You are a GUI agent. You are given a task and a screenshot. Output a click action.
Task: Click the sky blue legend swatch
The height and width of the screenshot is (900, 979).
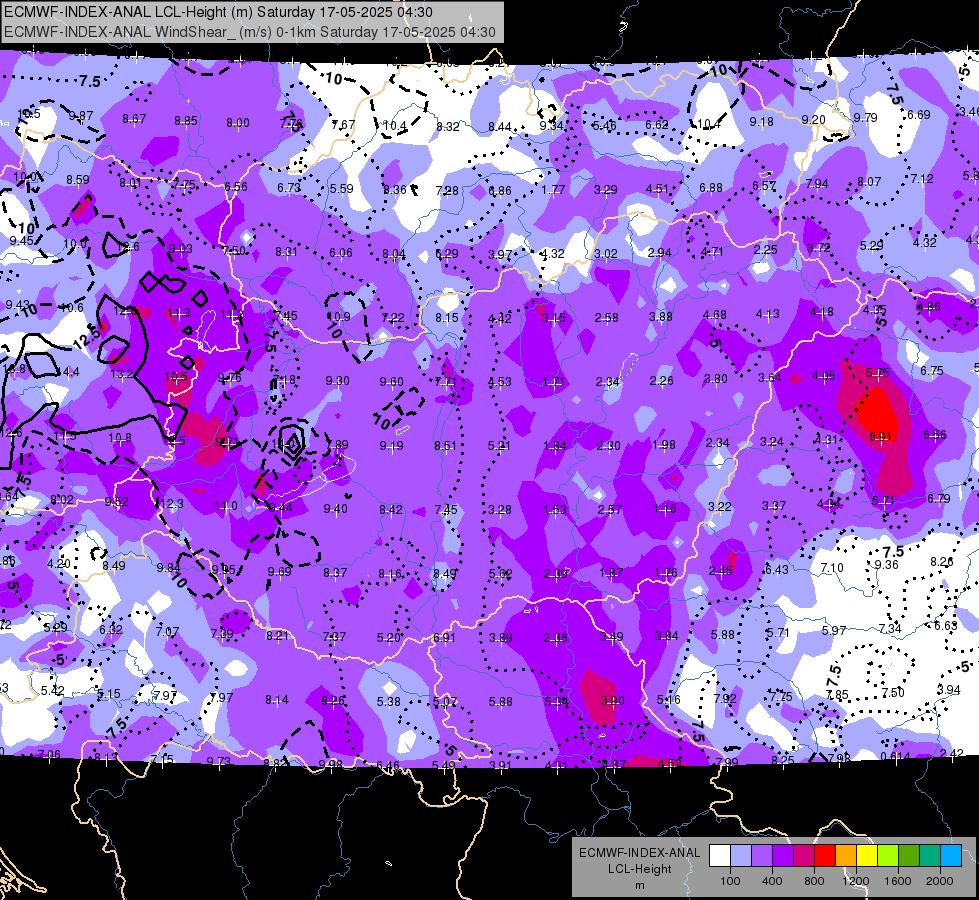(x=951, y=856)
